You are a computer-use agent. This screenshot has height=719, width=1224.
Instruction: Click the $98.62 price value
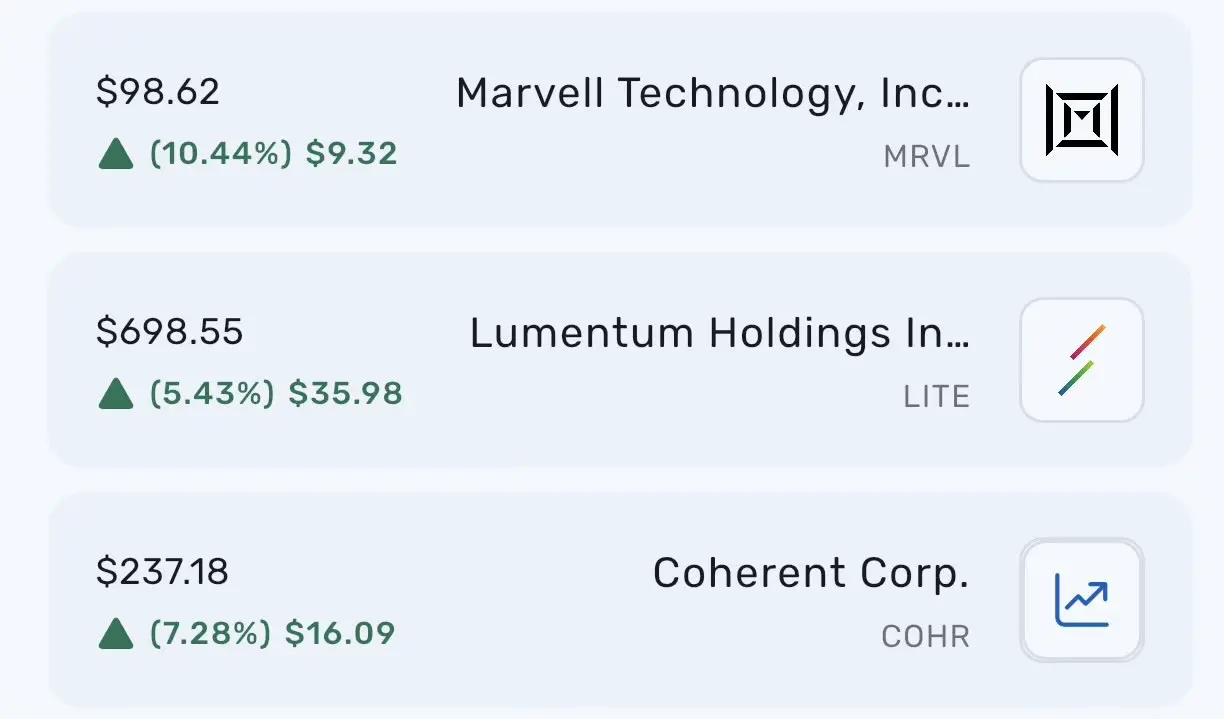(x=157, y=92)
